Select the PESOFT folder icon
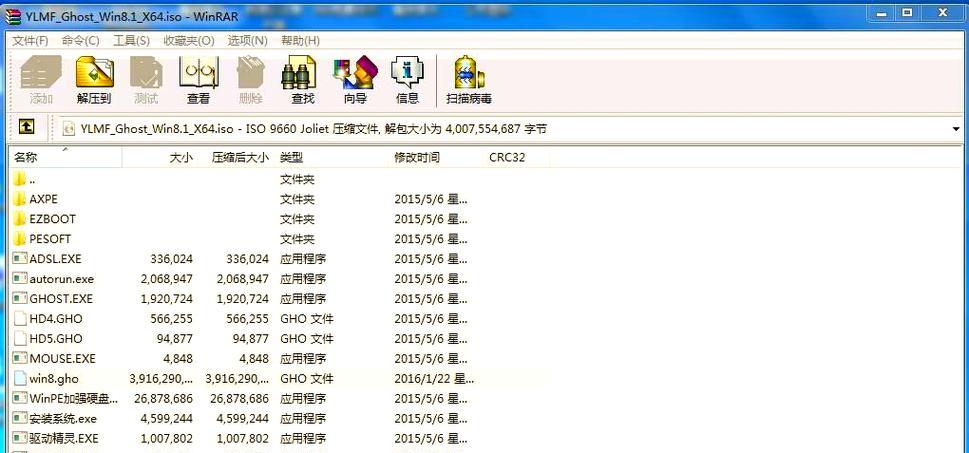Image resolution: width=969 pixels, height=453 pixels. pos(20,239)
